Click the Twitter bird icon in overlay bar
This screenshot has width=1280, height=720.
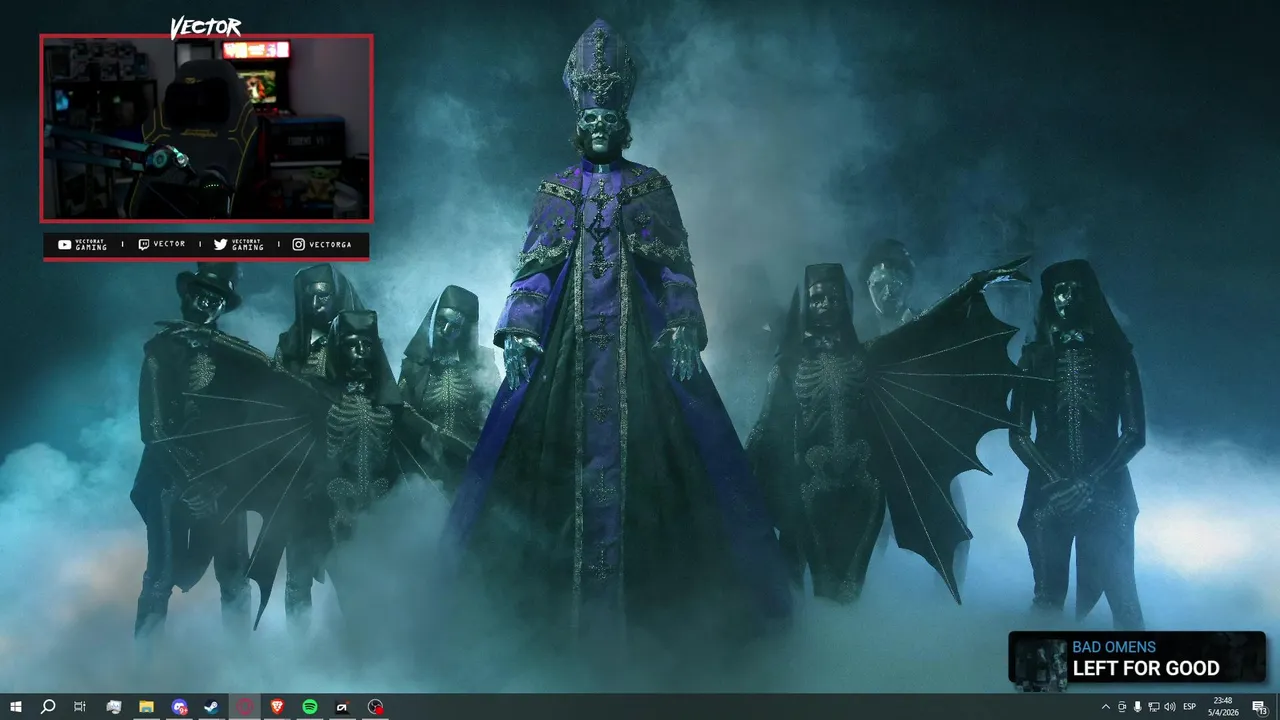coord(221,244)
